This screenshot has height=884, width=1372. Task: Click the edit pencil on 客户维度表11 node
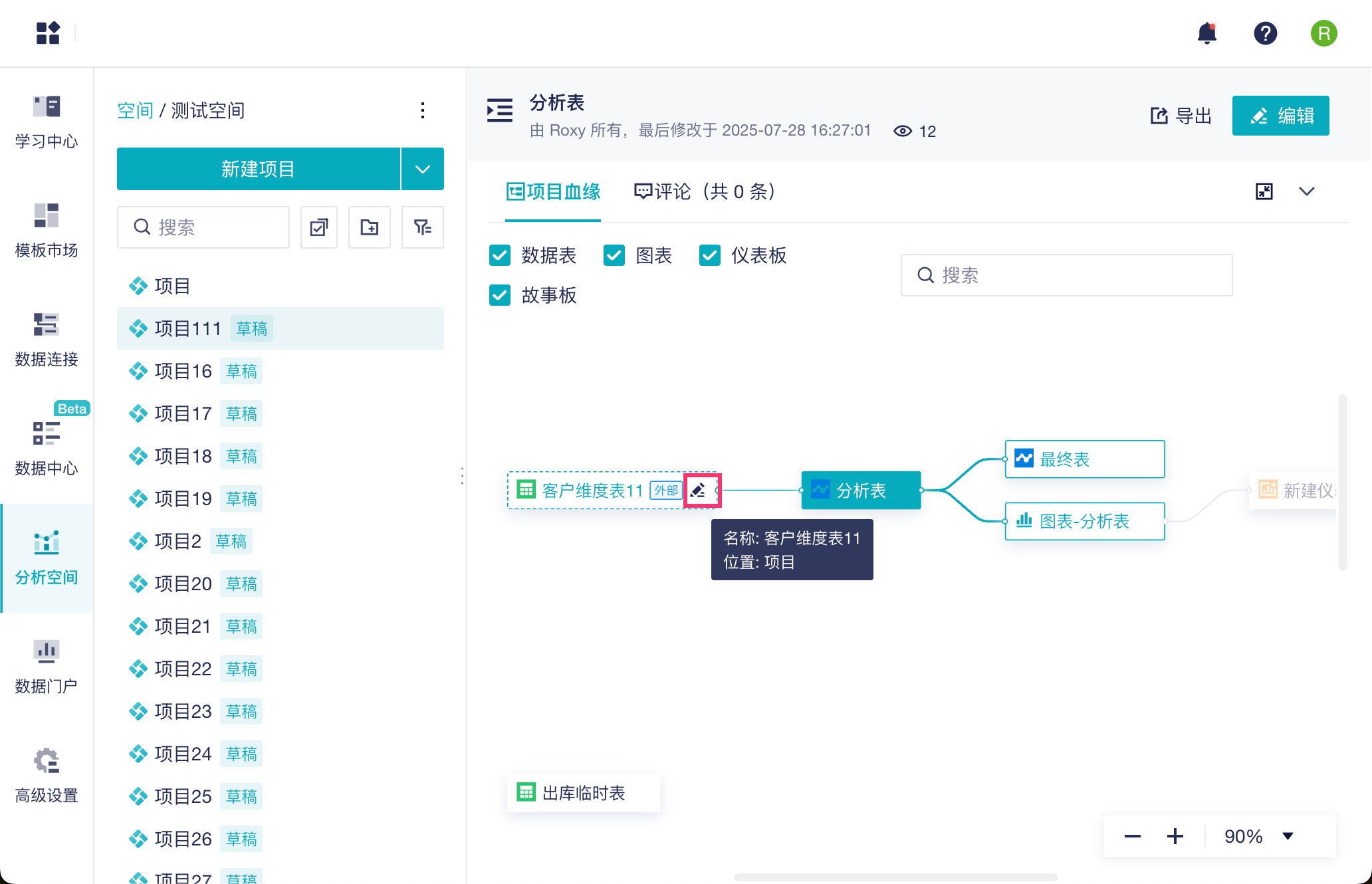click(x=698, y=491)
